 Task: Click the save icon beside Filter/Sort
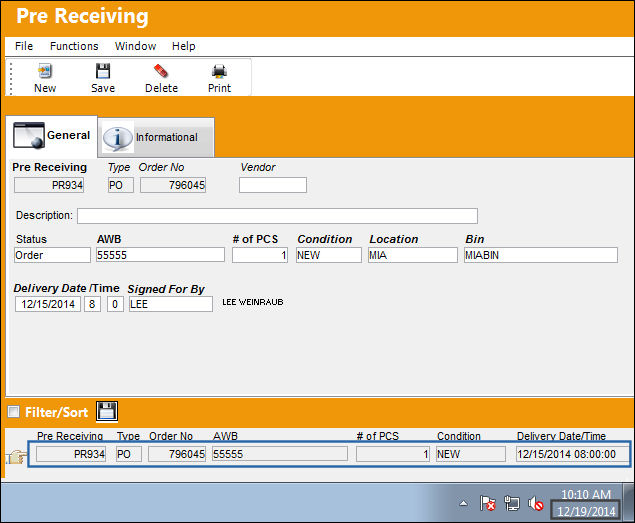[x=107, y=411]
